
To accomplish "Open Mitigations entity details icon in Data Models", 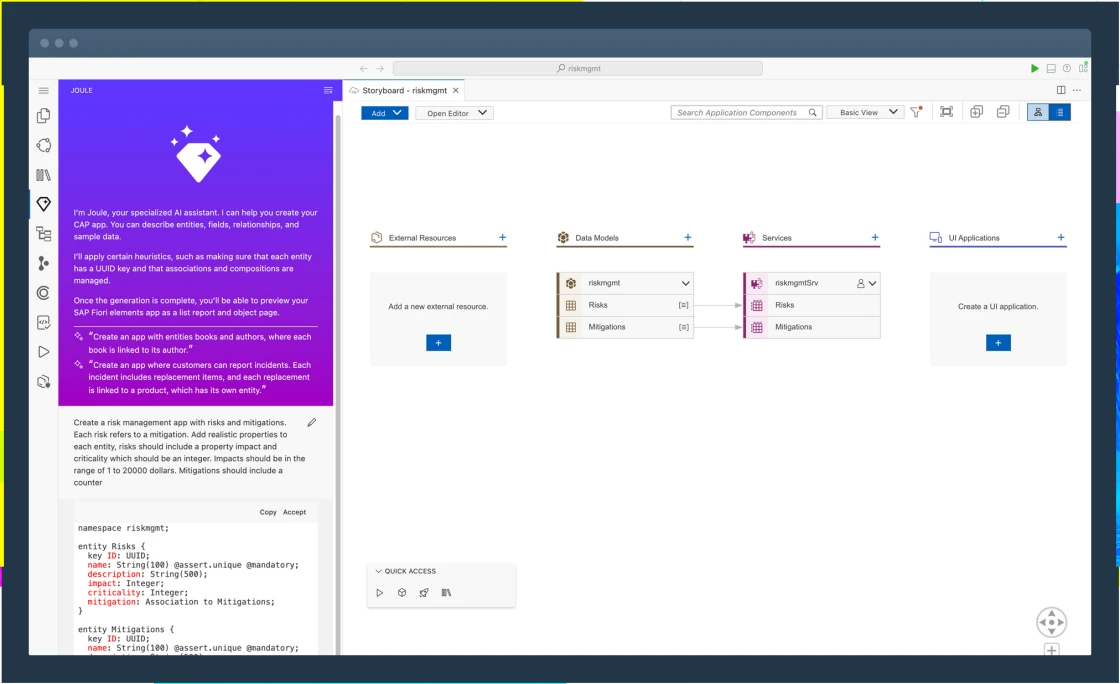I will pos(684,327).
